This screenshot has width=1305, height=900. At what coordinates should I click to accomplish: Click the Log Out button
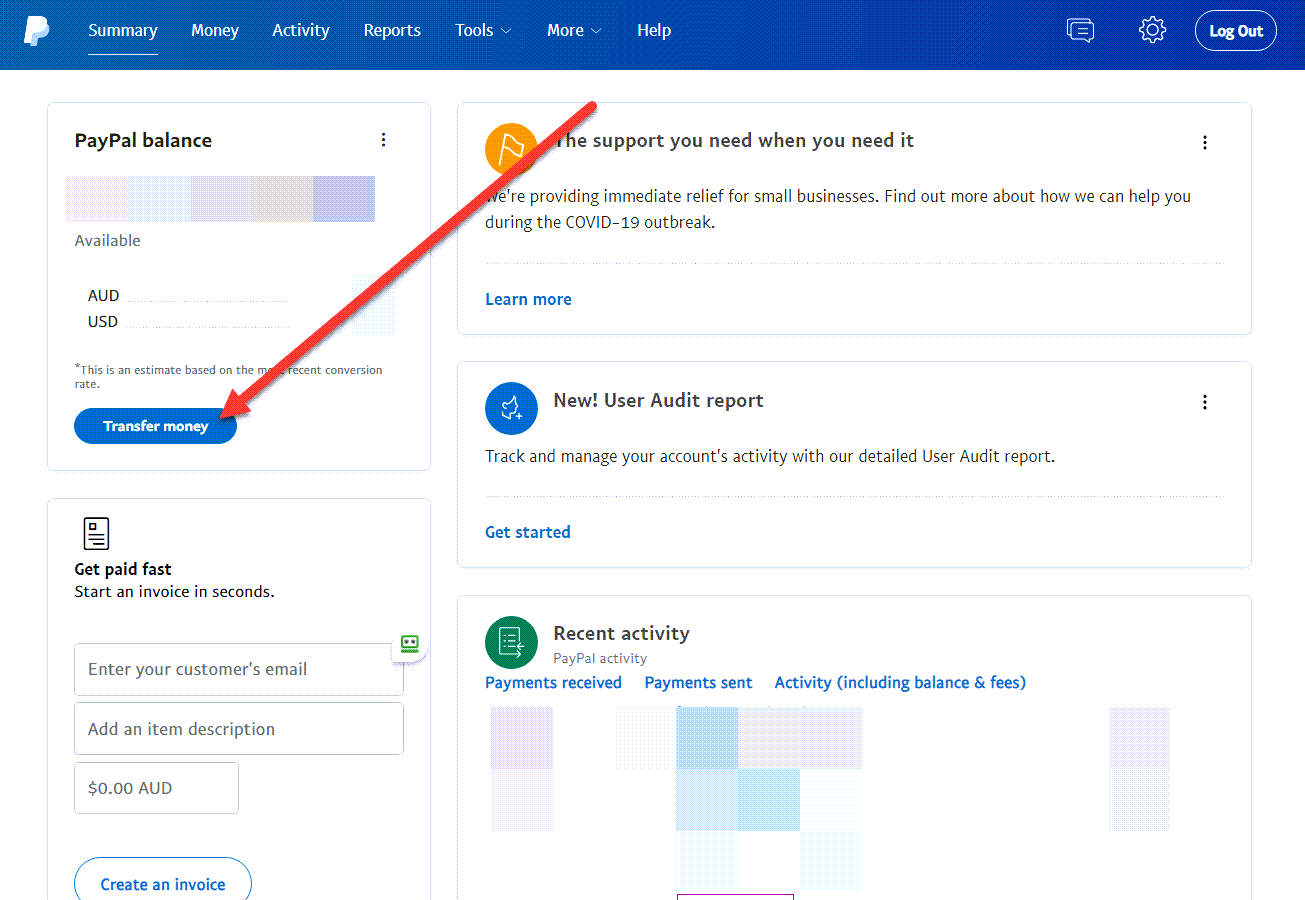tap(1236, 31)
